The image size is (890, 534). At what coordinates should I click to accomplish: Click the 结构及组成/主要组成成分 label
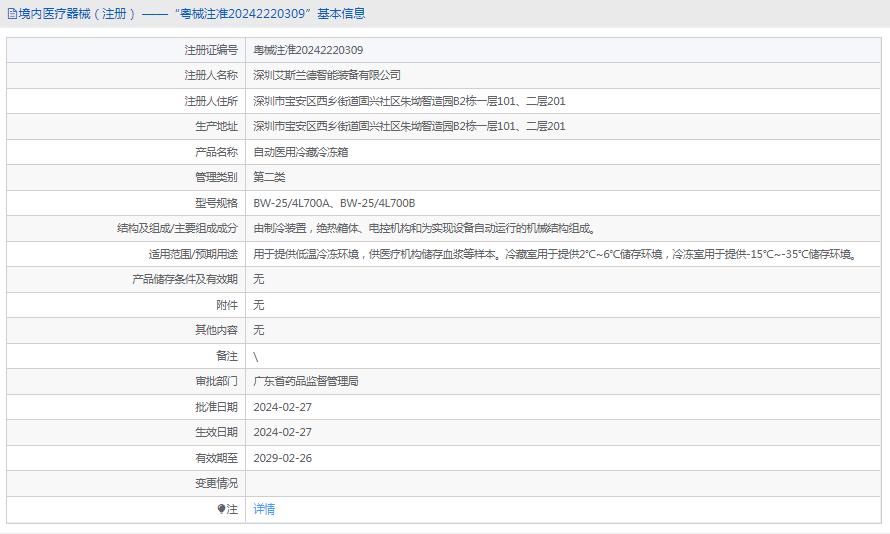[x=178, y=229]
